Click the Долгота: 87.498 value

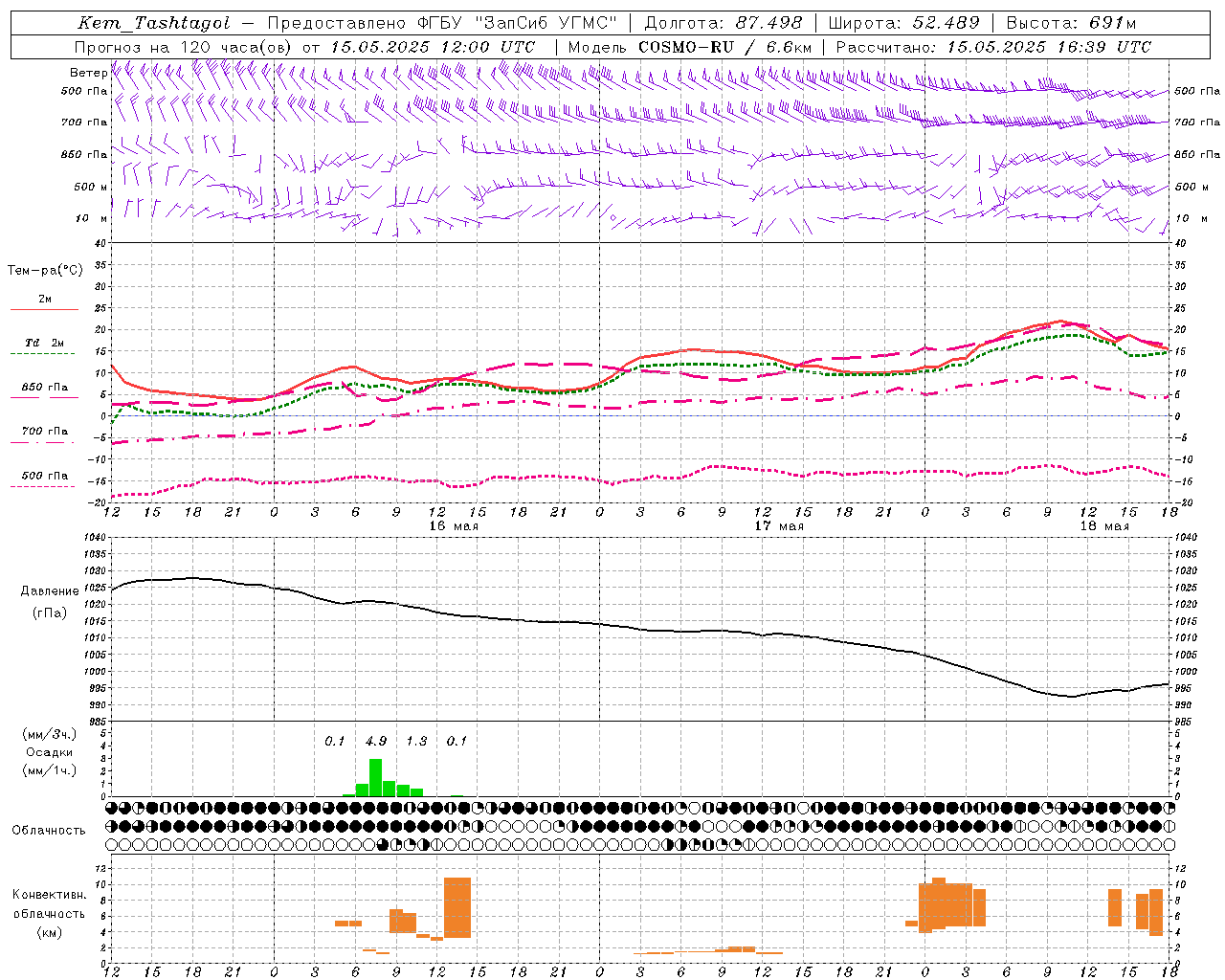coord(724,23)
